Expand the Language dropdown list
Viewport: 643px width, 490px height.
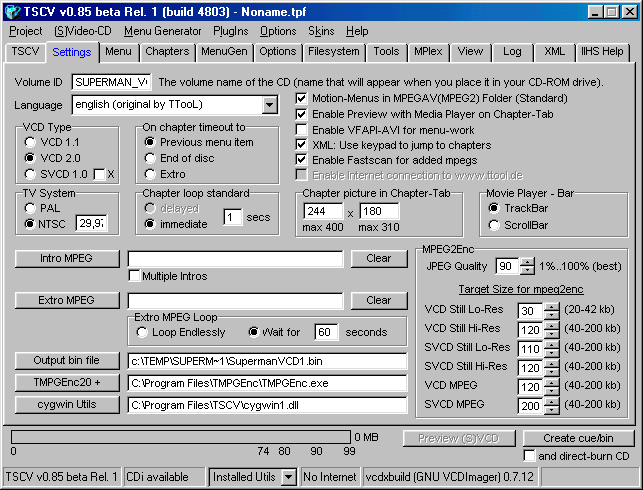coord(270,105)
